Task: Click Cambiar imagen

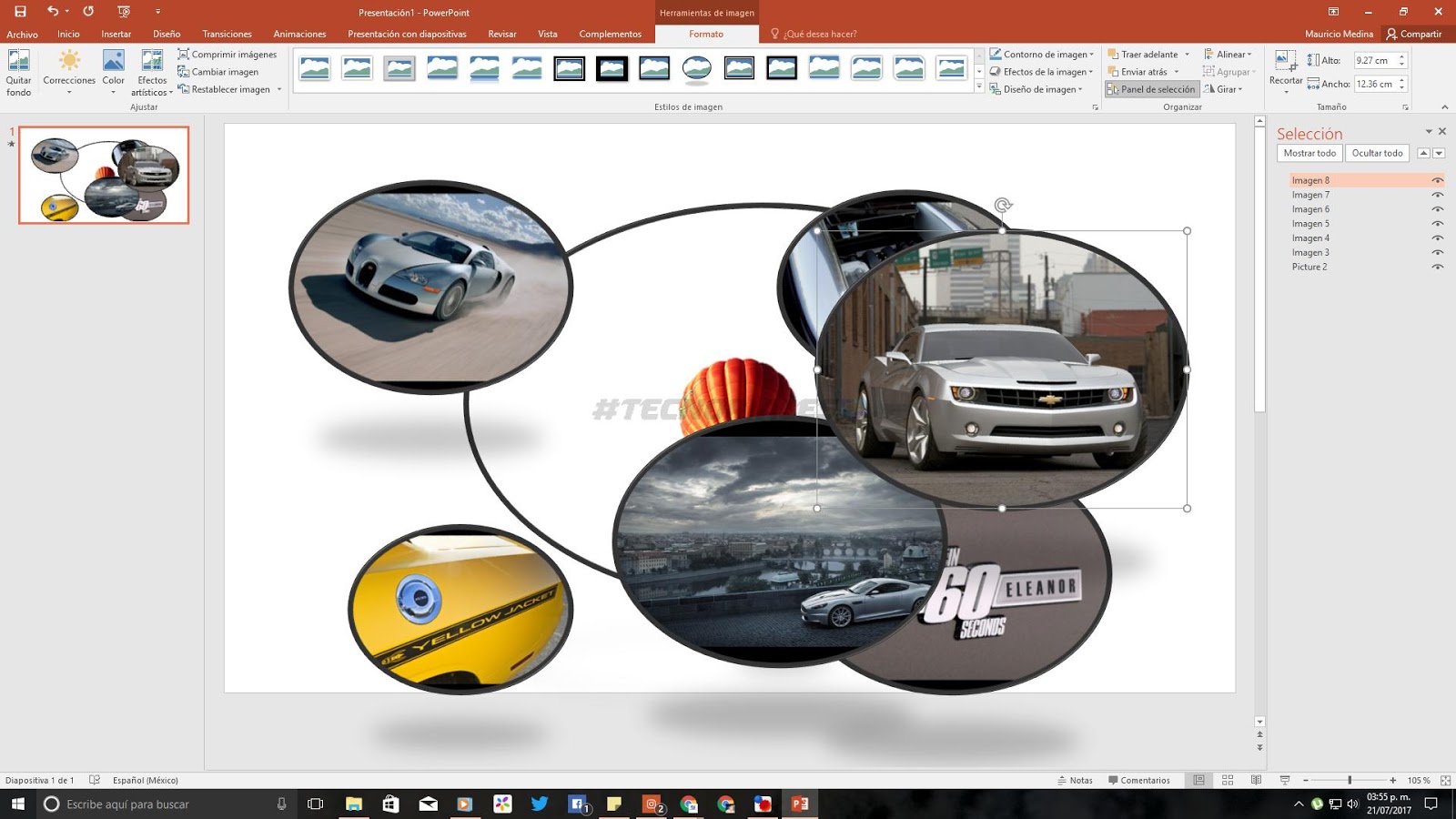Action: click(219, 71)
